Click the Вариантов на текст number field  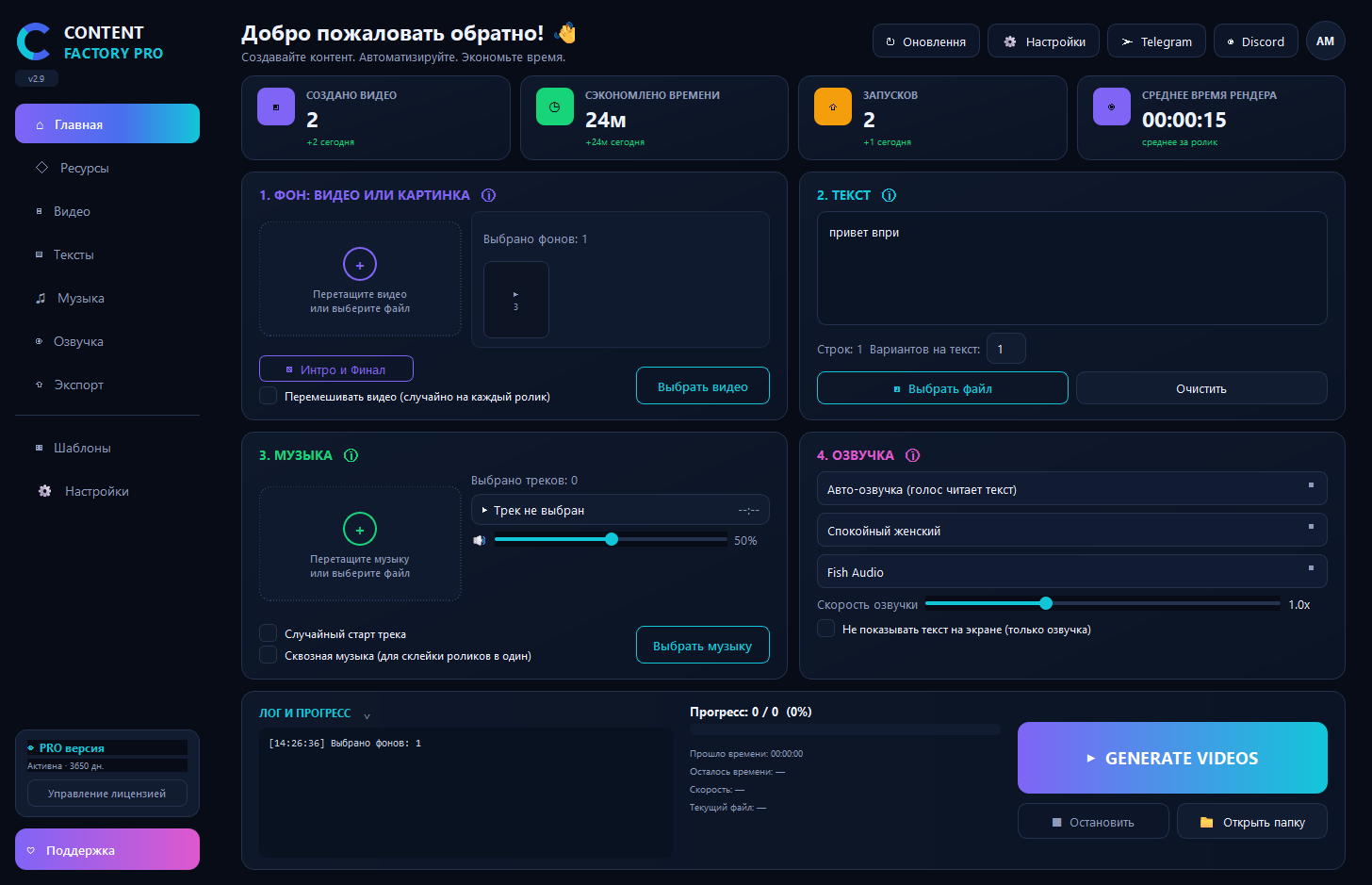coord(1006,349)
